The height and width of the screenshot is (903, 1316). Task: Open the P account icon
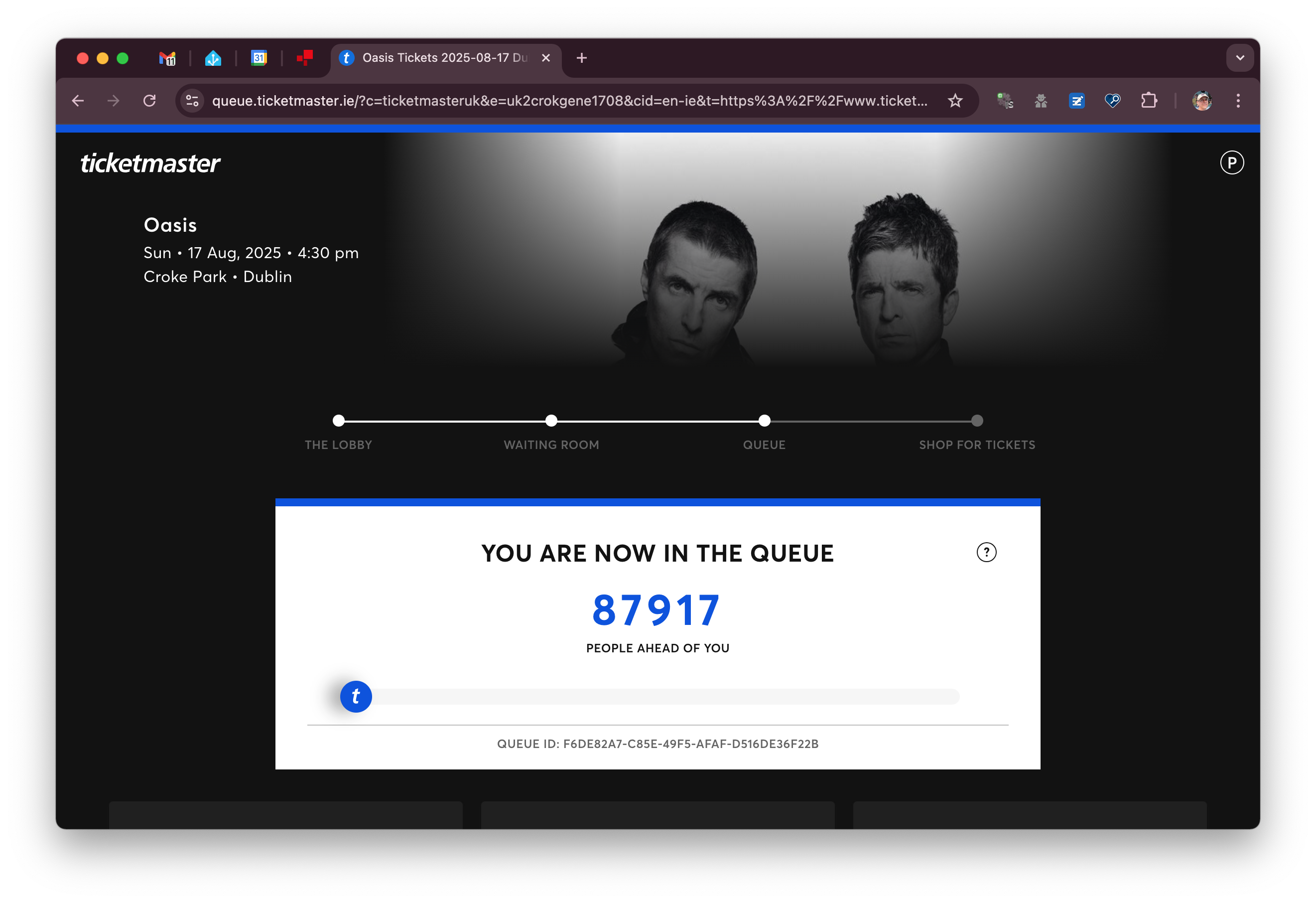click(x=1232, y=162)
